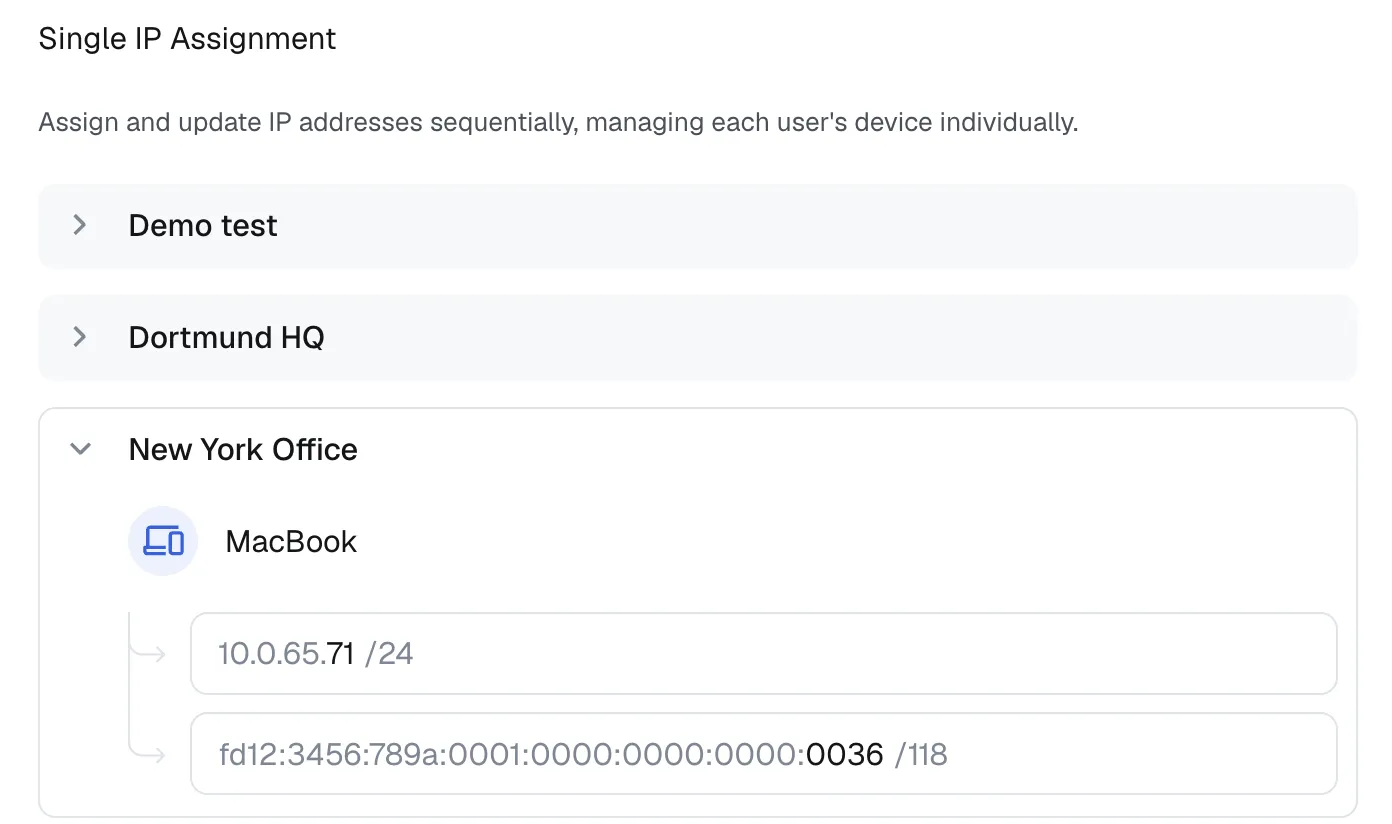This screenshot has width=1392, height=824.
Task: Click the laptop symbol in New York Office
Action: click(x=163, y=541)
